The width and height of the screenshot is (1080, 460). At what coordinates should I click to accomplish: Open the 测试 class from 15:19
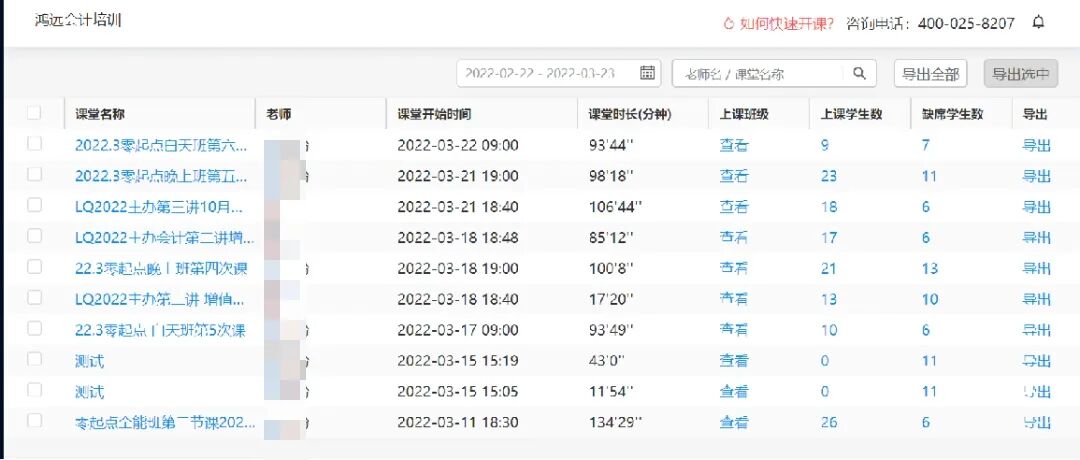(x=90, y=361)
